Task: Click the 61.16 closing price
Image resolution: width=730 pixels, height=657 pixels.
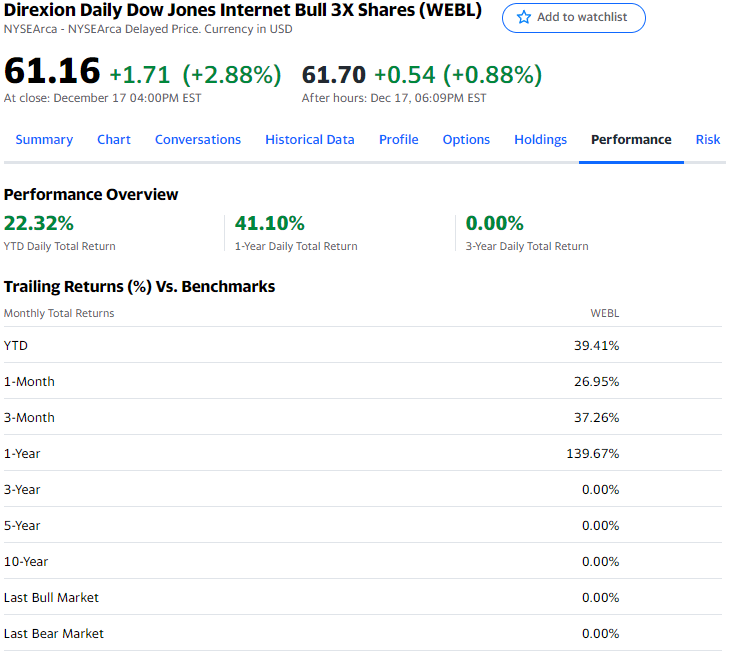Action: click(x=52, y=71)
